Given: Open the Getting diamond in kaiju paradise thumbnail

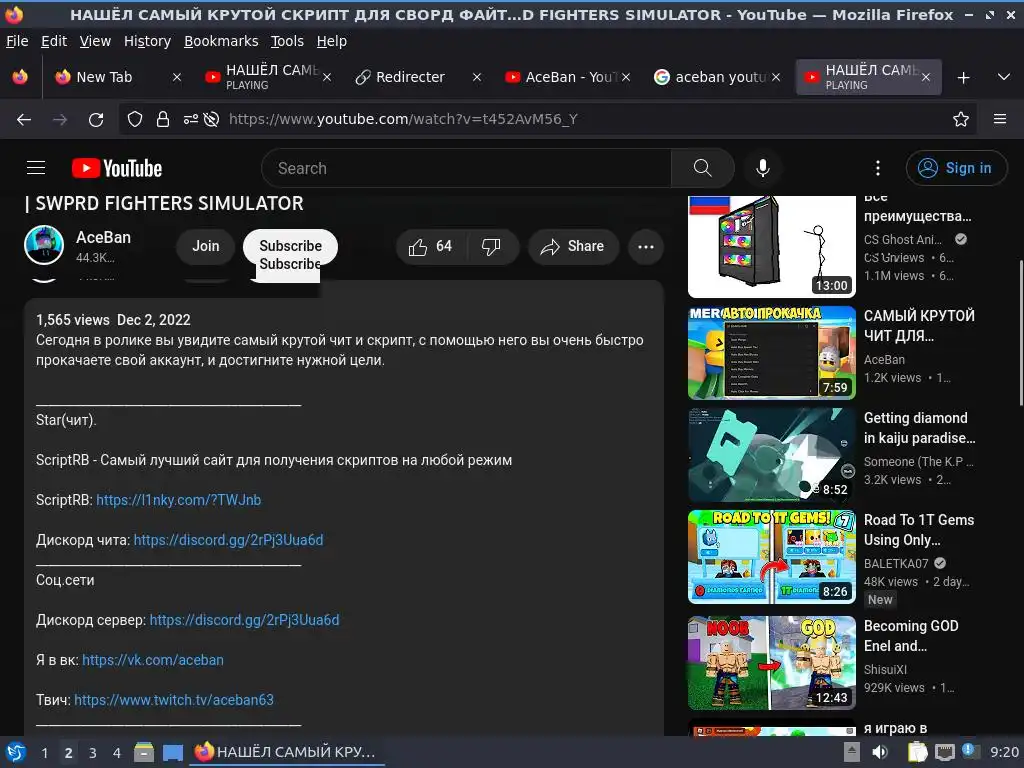Looking at the screenshot, I should pos(772,455).
